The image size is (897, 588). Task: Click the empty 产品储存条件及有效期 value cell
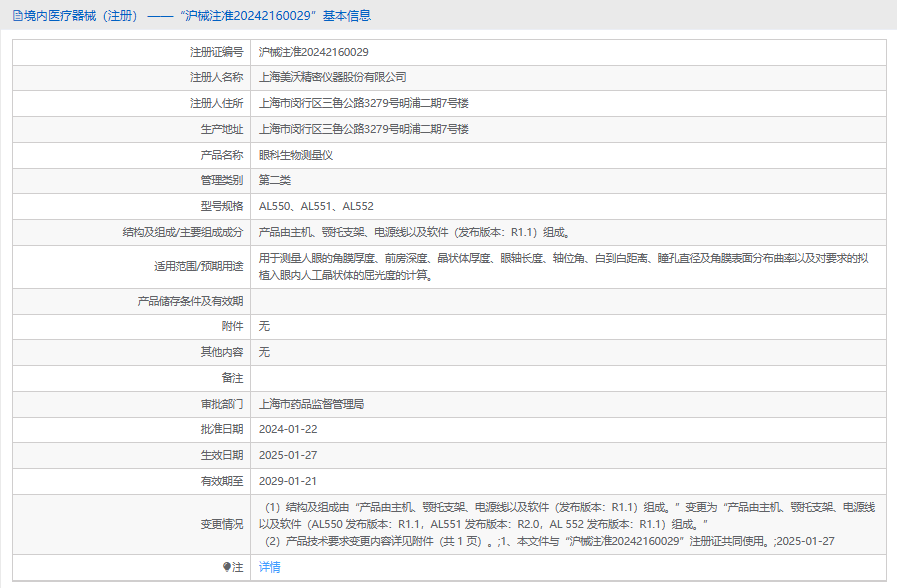567,301
